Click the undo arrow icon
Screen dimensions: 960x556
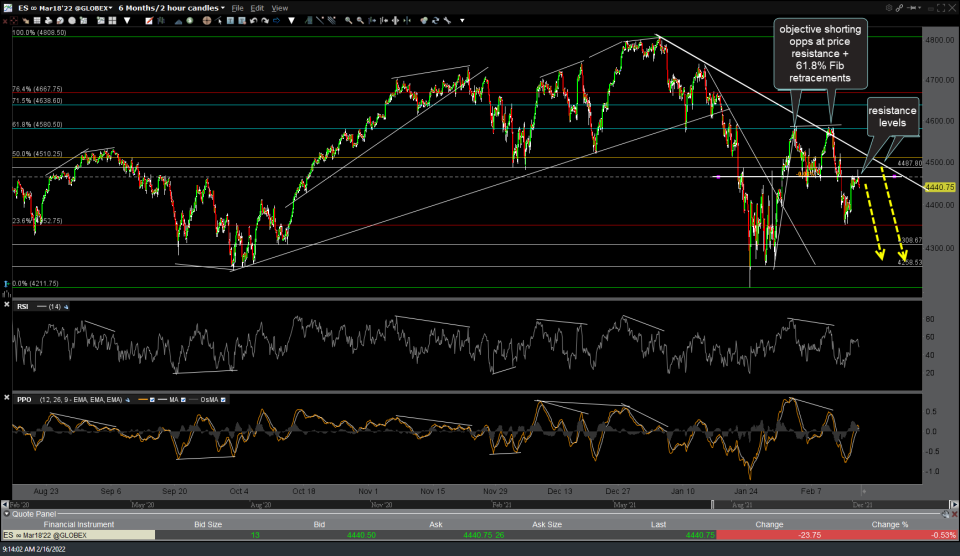(x=253, y=20)
